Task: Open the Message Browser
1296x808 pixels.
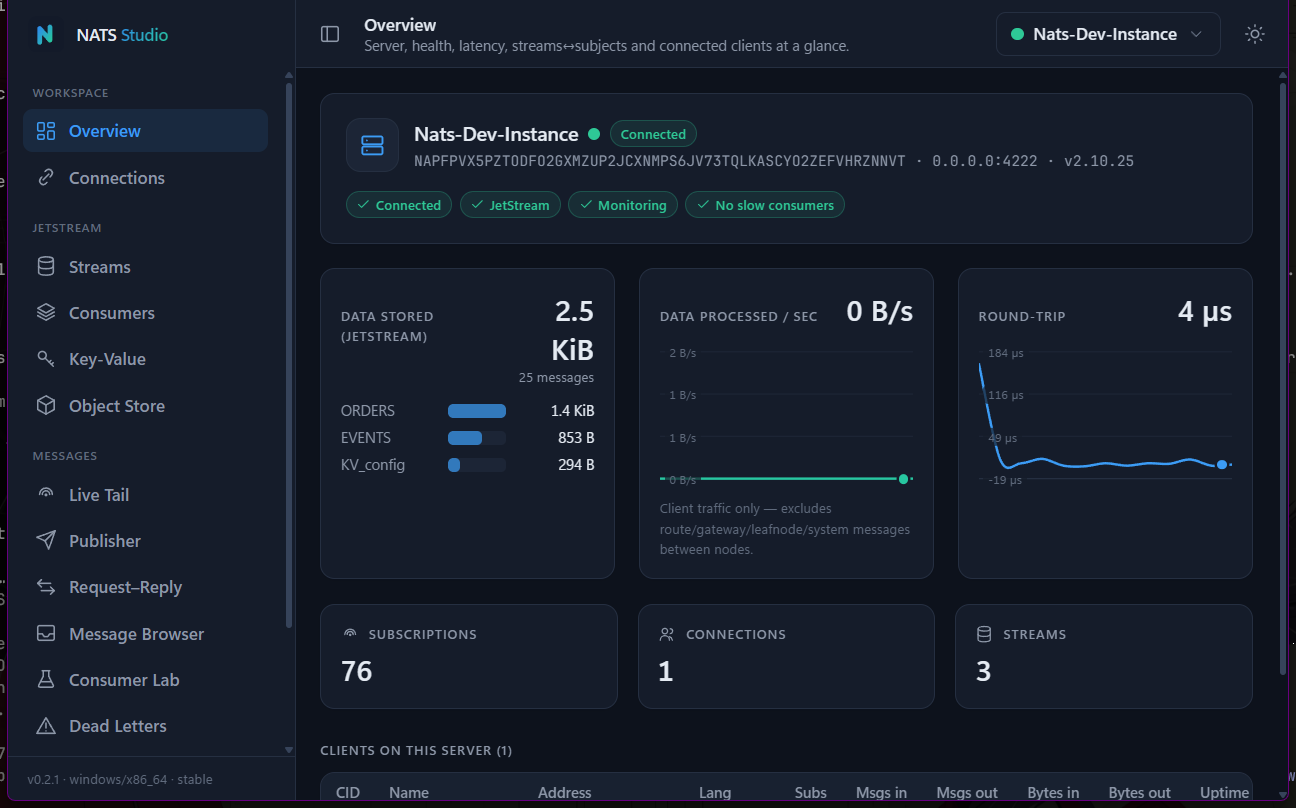Action: click(145, 634)
